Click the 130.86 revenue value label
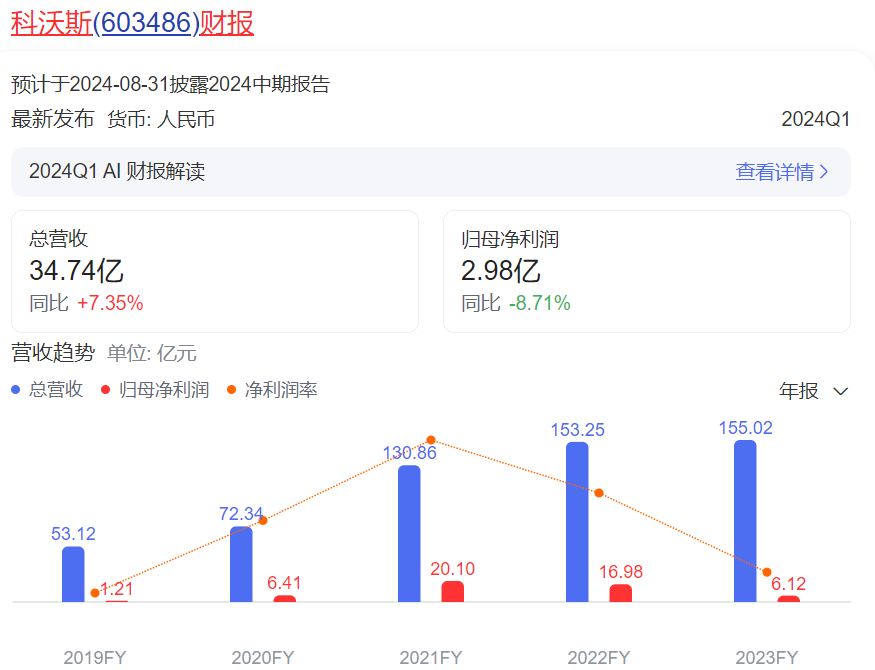The width and height of the screenshot is (875, 670). pyautogui.click(x=410, y=452)
